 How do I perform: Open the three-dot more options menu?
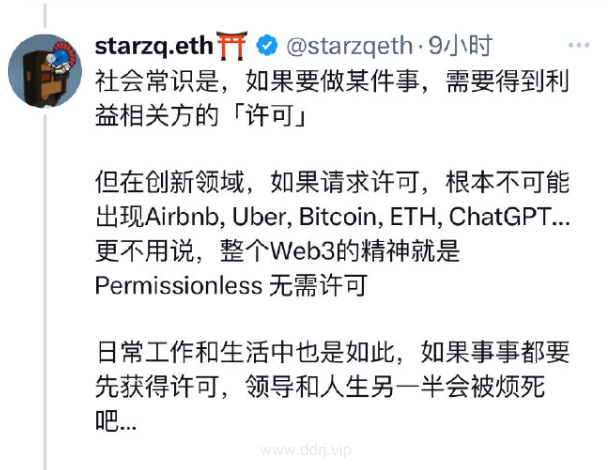pyautogui.click(x=579, y=45)
